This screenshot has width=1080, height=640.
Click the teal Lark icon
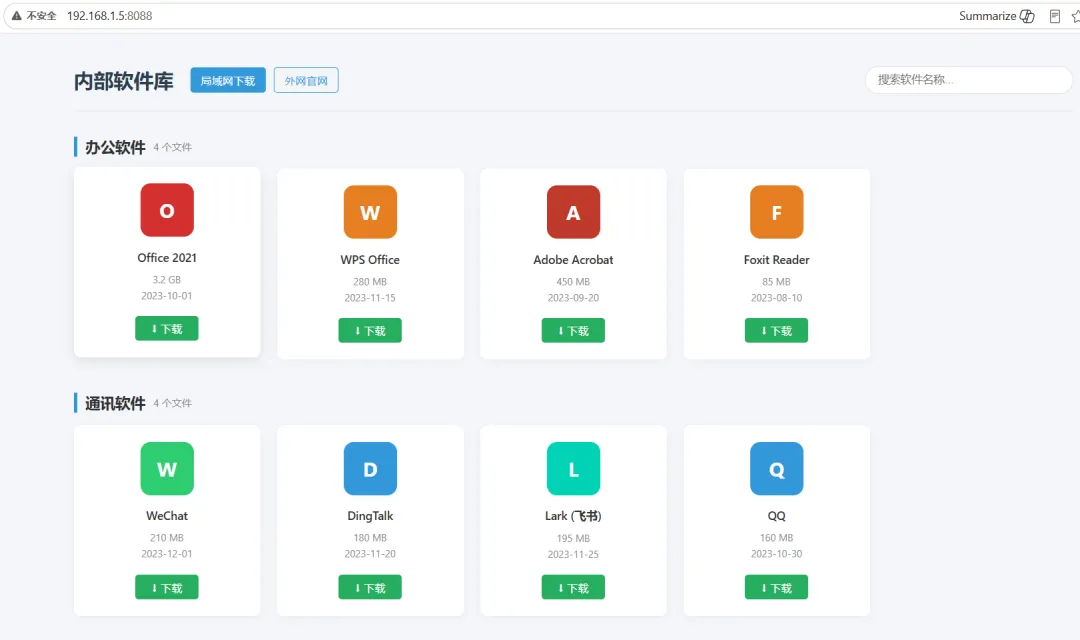click(573, 468)
